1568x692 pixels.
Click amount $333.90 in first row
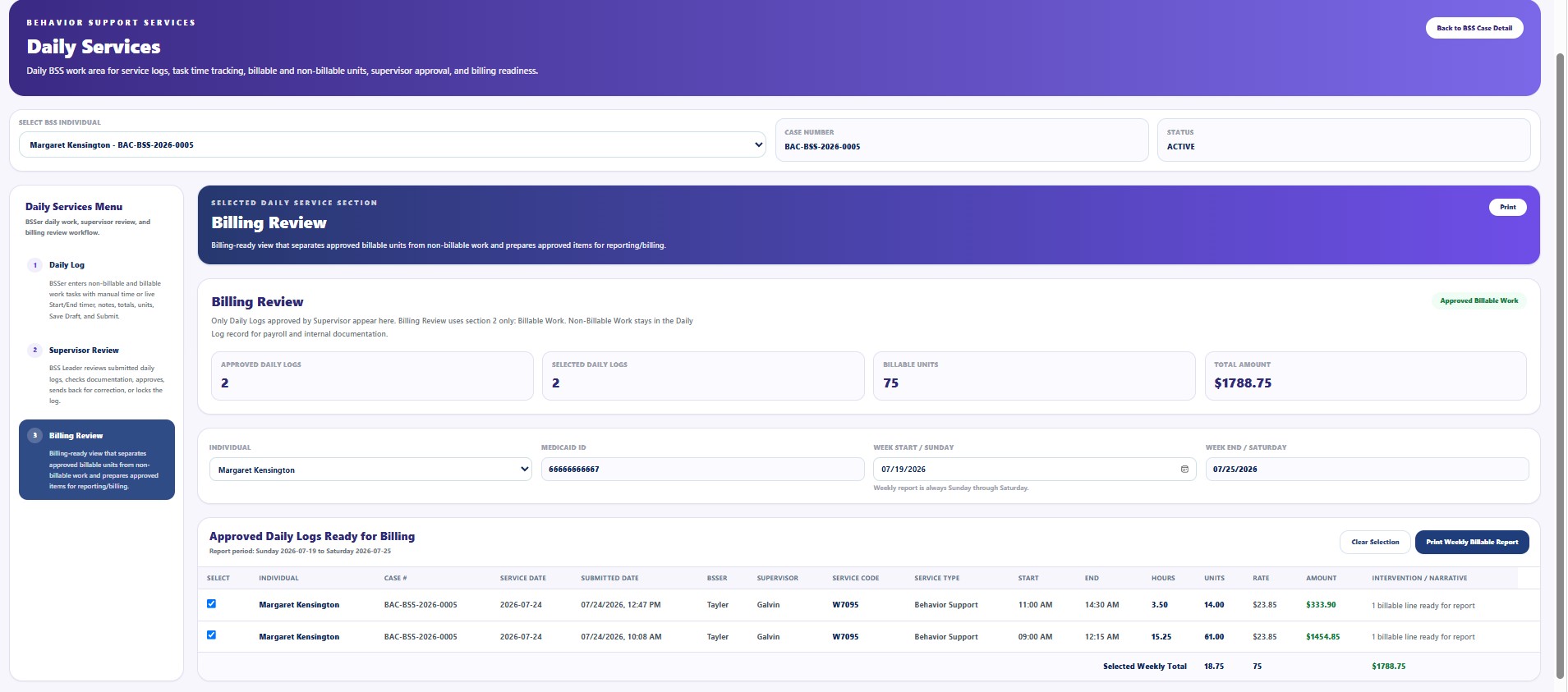pos(1321,605)
